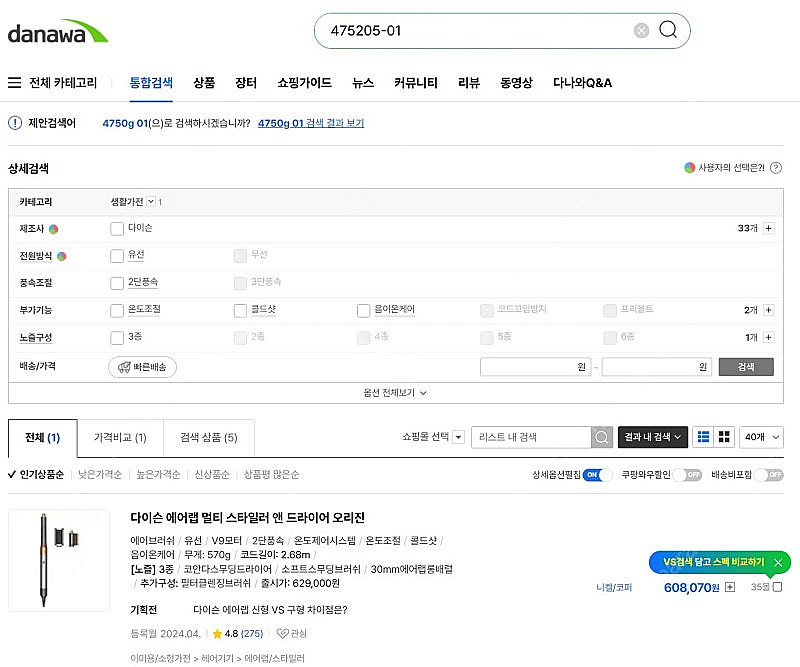This screenshot has height=667, width=800.
Task: Switch to list view layout
Action: (x=703, y=437)
